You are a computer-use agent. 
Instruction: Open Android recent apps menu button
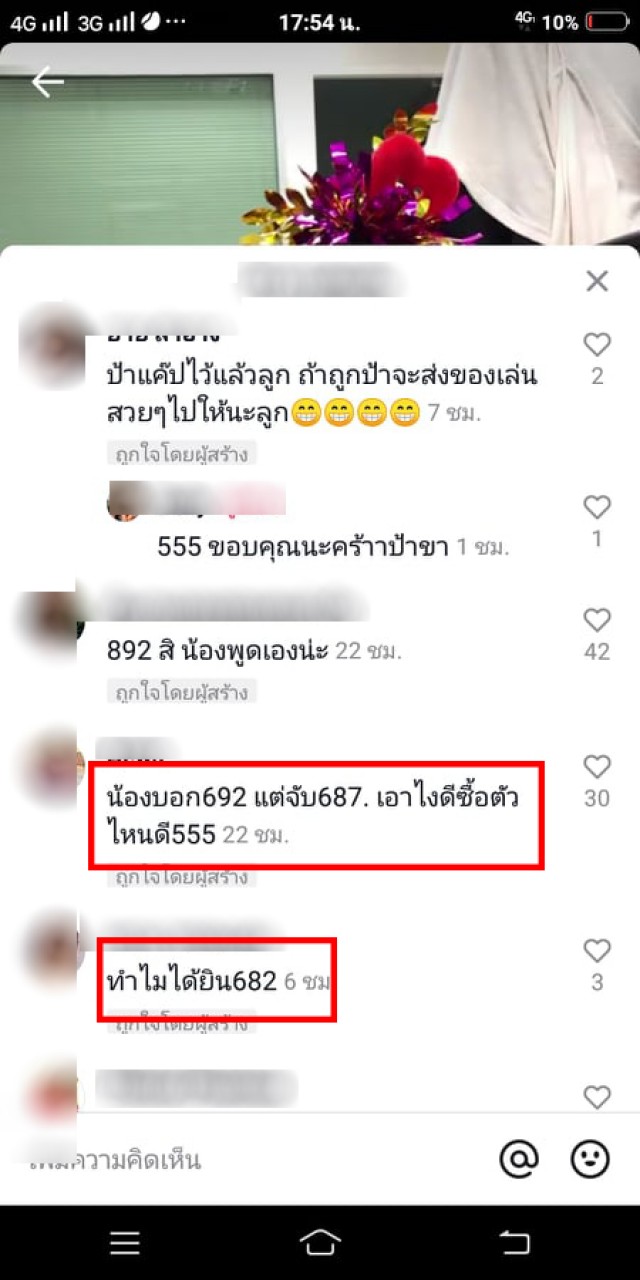[x=125, y=1242]
